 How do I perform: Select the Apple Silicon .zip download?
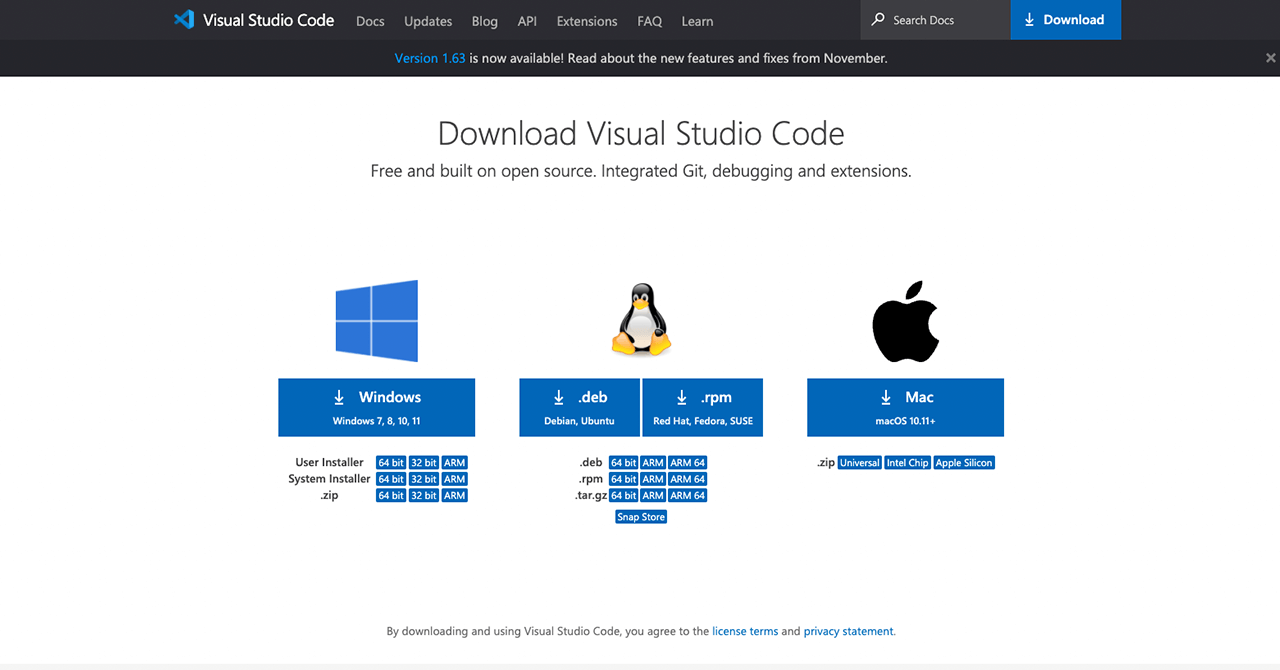[964, 463]
